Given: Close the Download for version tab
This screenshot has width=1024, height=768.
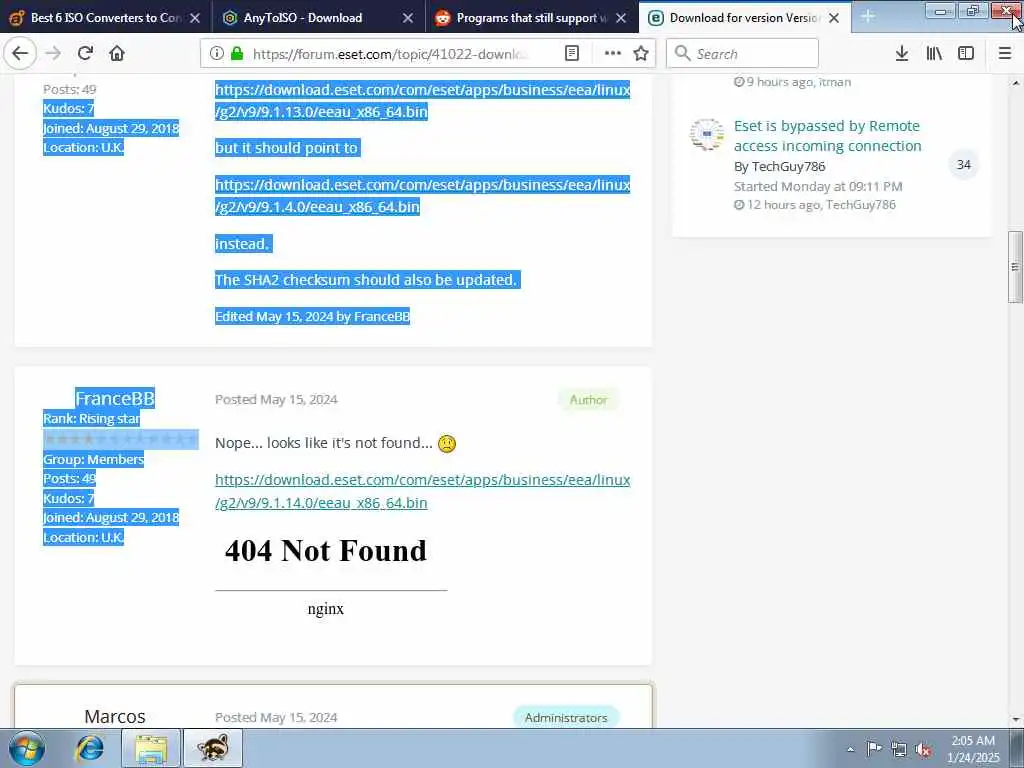Looking at the screenshot, I should click(834, 18).
